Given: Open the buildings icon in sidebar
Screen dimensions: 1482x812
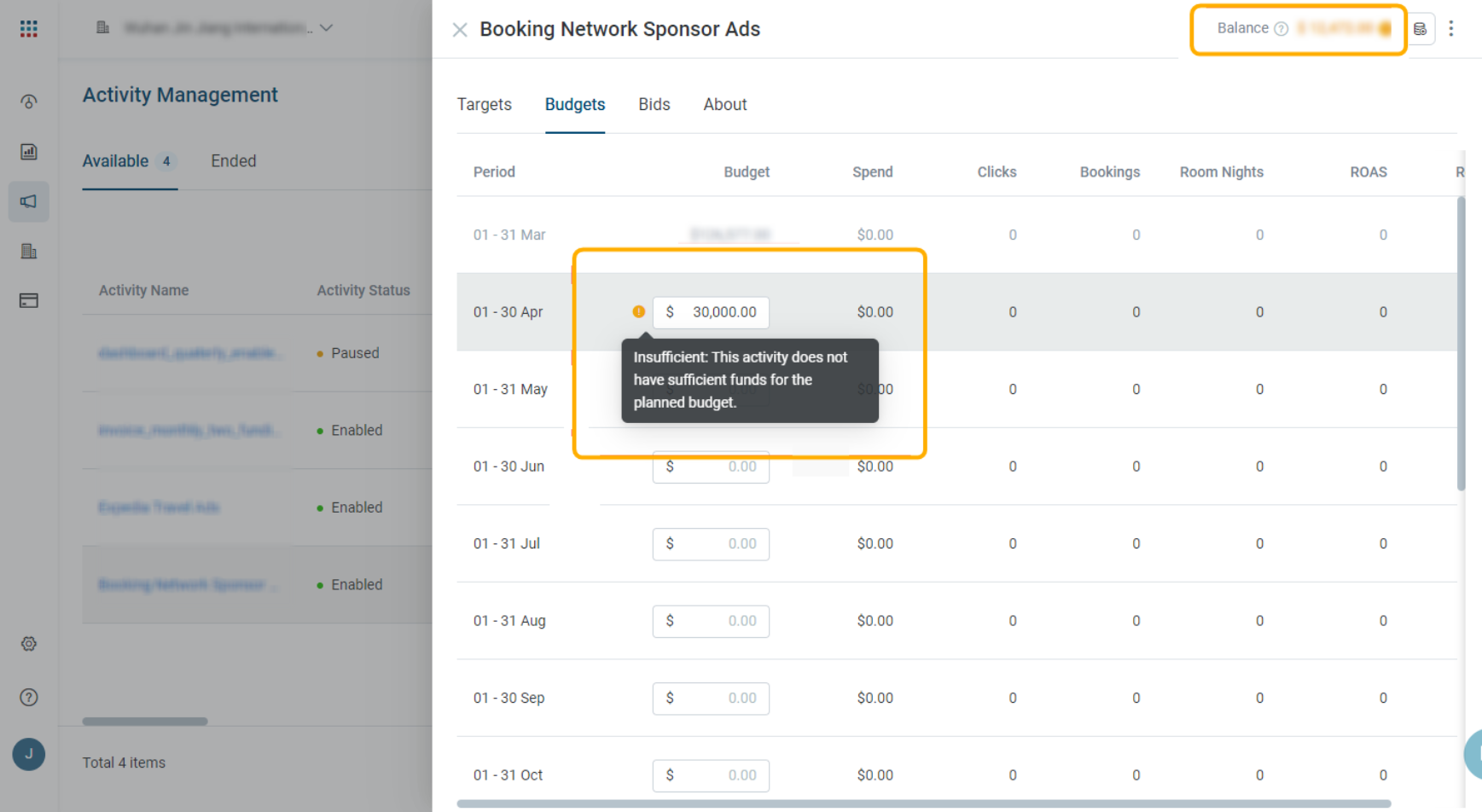Looking at the screenshot, I should (29, 252).
